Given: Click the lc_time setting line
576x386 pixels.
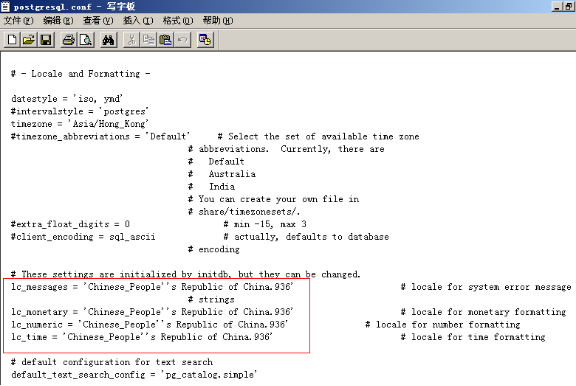Looking at the screenshot, I should pyautogui.click(x=142, y=337).
